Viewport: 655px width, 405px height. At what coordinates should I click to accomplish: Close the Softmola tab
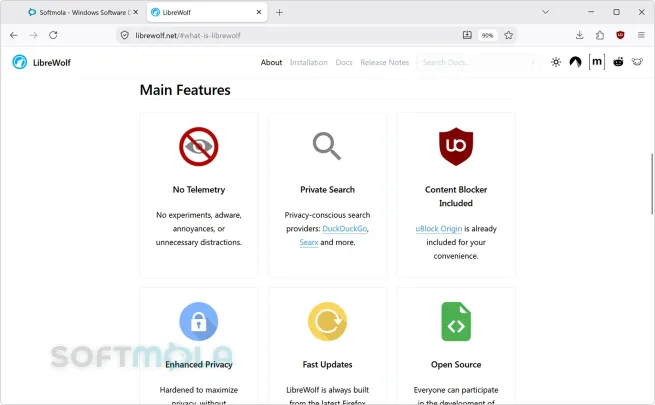tap(136, 13)
